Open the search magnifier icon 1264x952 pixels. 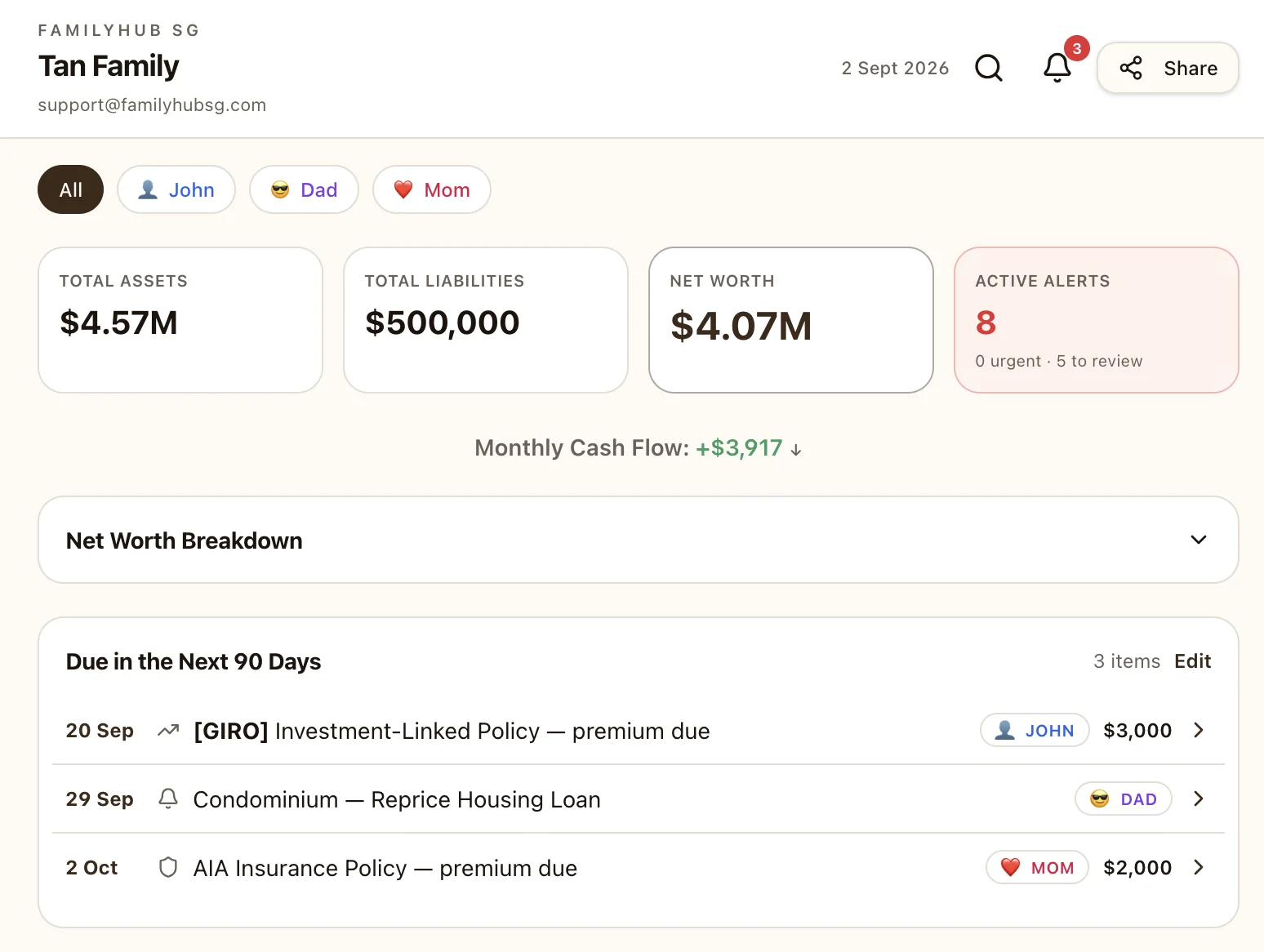click(x=989, y=68)
